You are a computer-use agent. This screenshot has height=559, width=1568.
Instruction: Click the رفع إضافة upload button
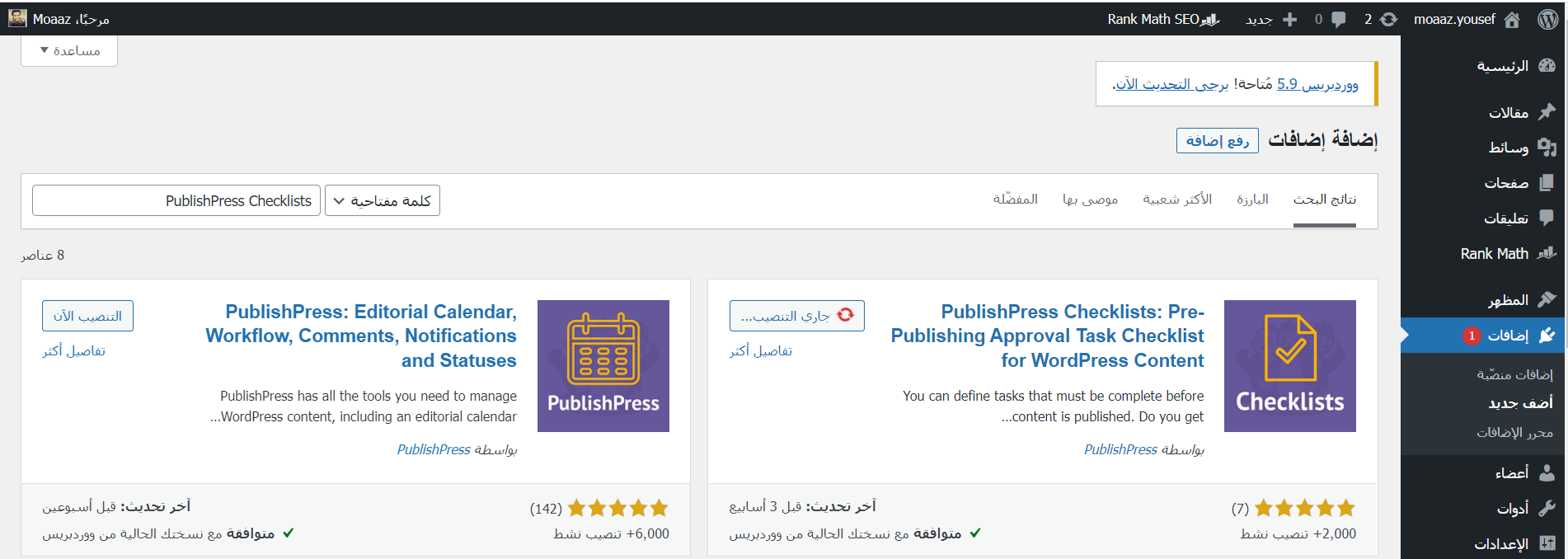coord(1217,141)
